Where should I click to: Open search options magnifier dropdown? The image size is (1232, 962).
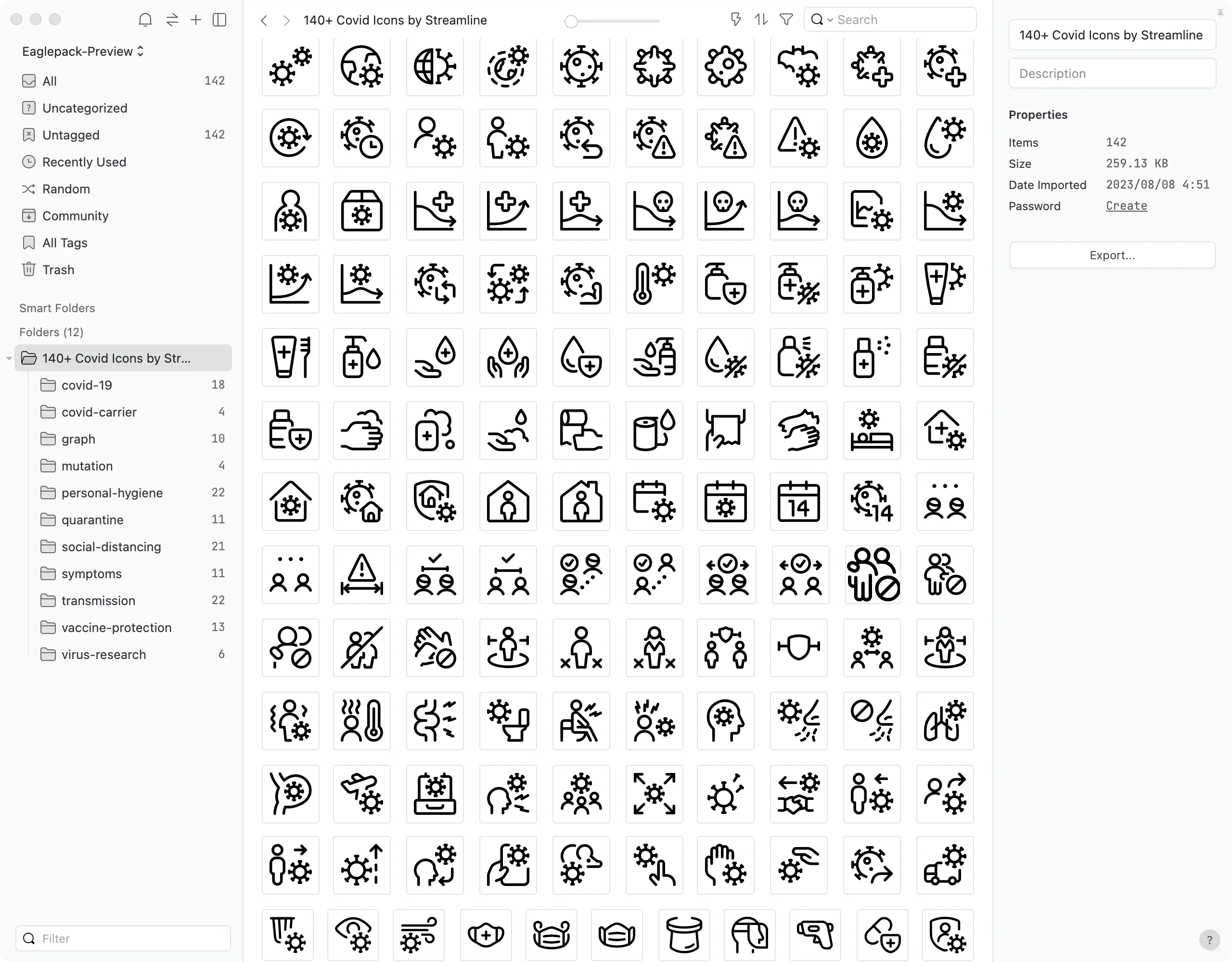[x=821, y=20]
